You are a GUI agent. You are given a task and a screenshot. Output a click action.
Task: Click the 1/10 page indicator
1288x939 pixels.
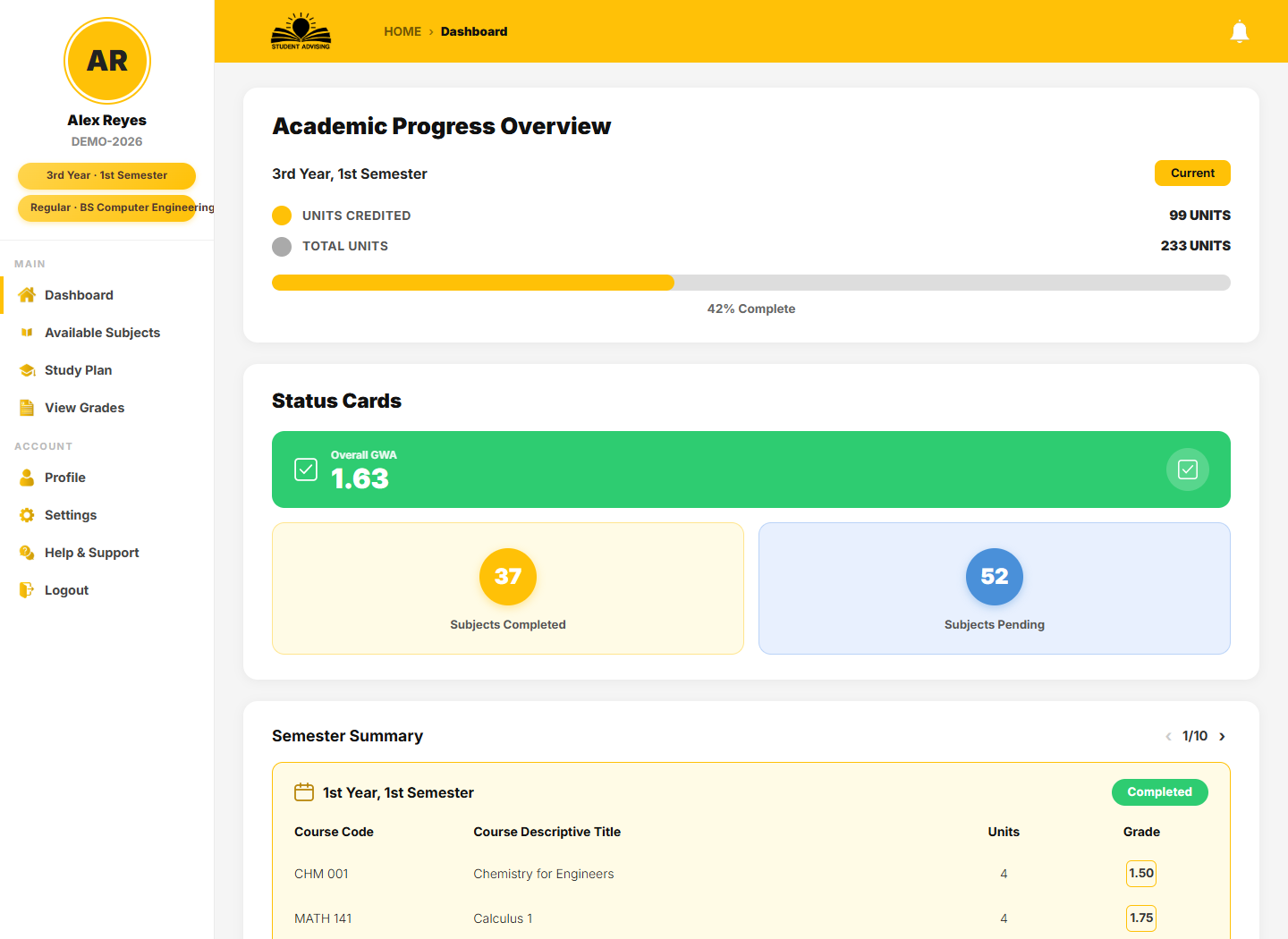[x=1195, y=736]
